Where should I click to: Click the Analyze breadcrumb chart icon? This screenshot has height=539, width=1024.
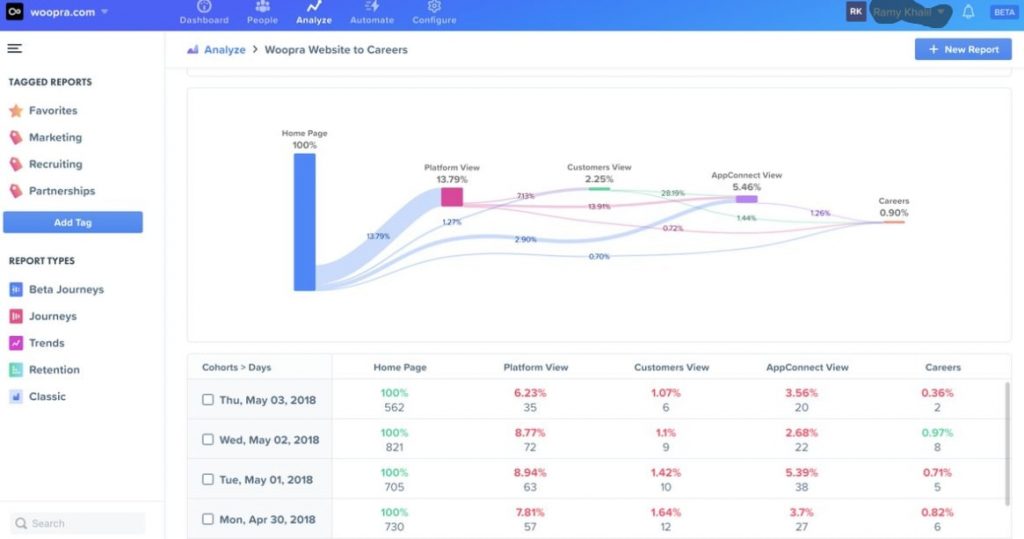[193, 50]
